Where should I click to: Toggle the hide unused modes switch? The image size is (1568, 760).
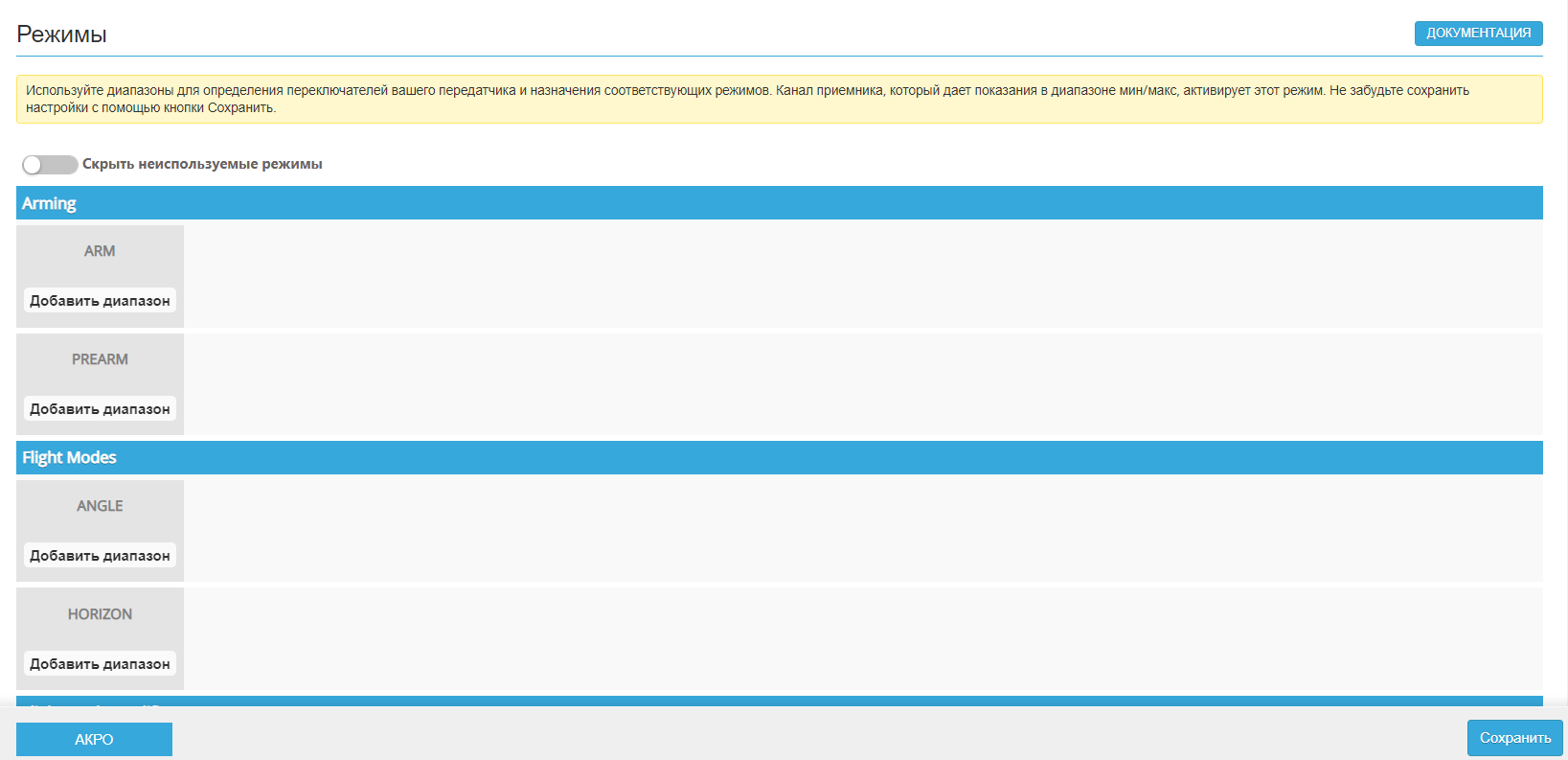(50, 165)
